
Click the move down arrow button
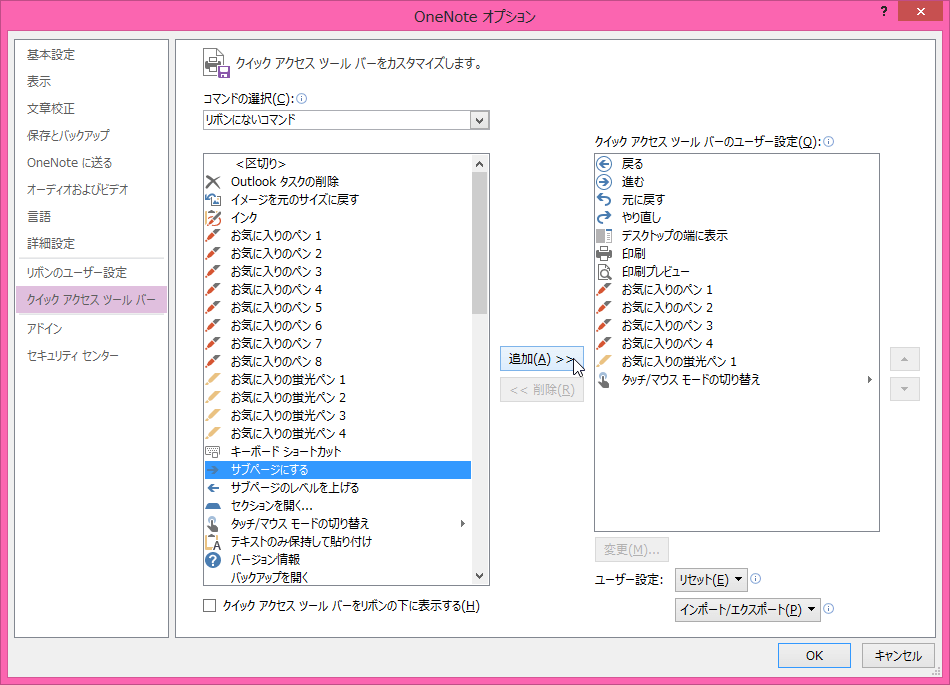point(905,389)
